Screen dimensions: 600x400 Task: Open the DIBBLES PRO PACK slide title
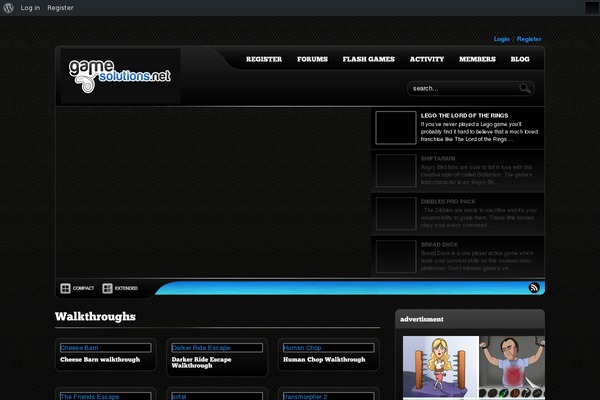[x=448, y=201]
